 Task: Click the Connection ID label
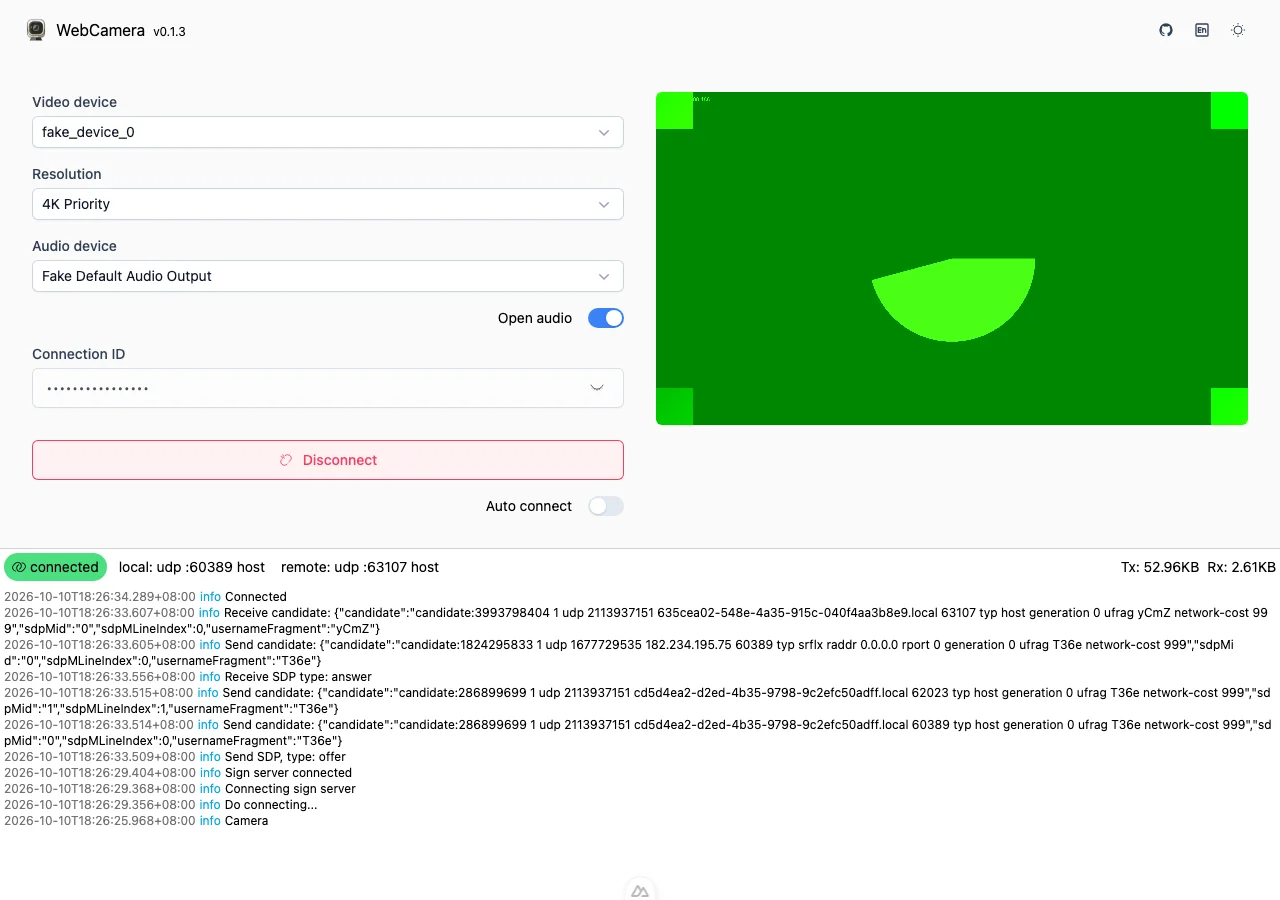pyautogui.click(x=79, y=354)
